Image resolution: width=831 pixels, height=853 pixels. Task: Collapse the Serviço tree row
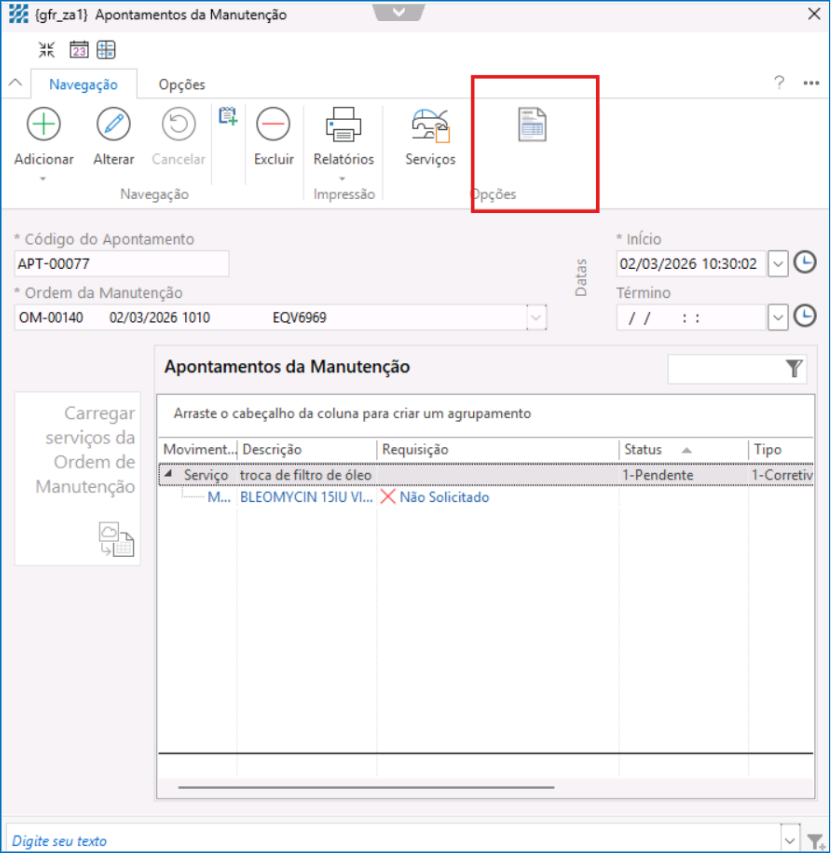pos(168,476)
